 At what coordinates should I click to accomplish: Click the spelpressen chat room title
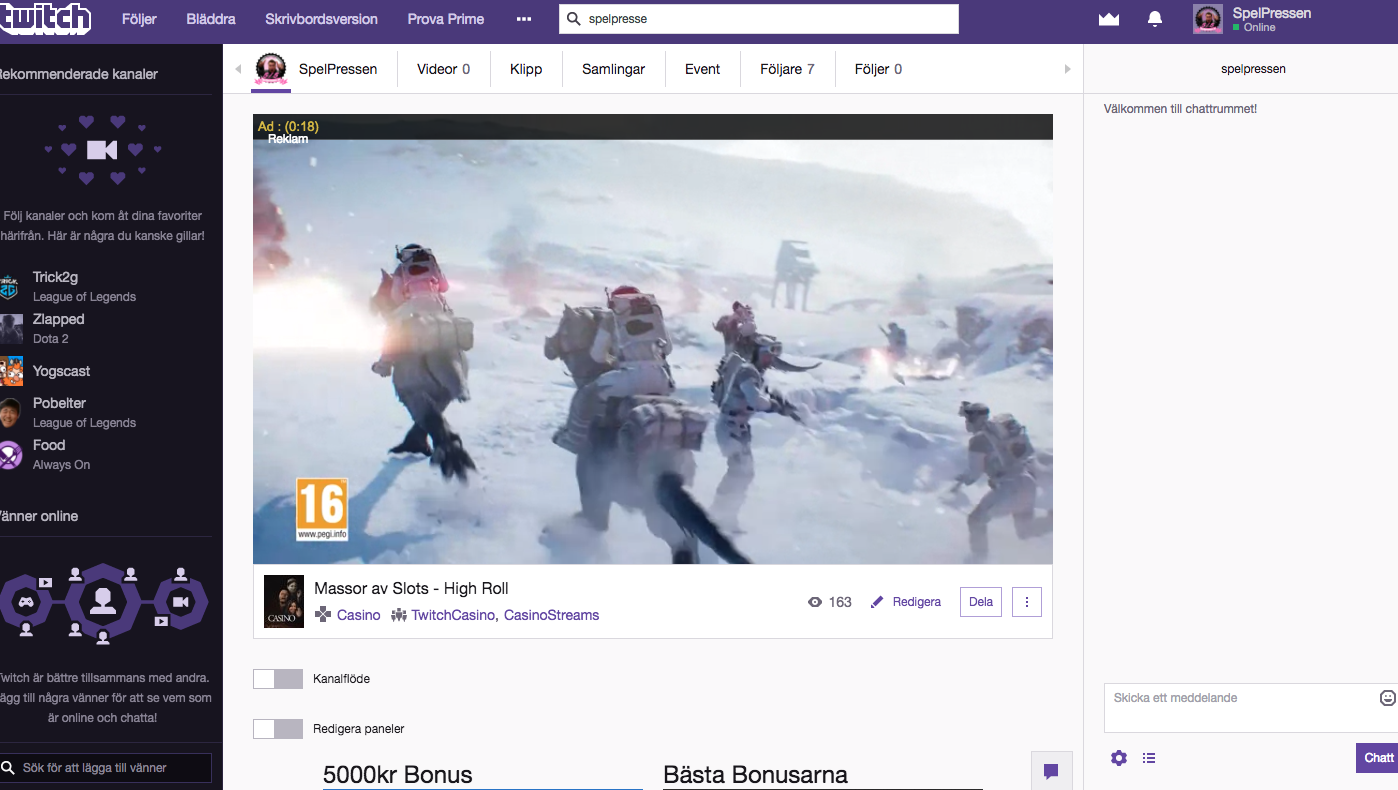click(1253, 69)
